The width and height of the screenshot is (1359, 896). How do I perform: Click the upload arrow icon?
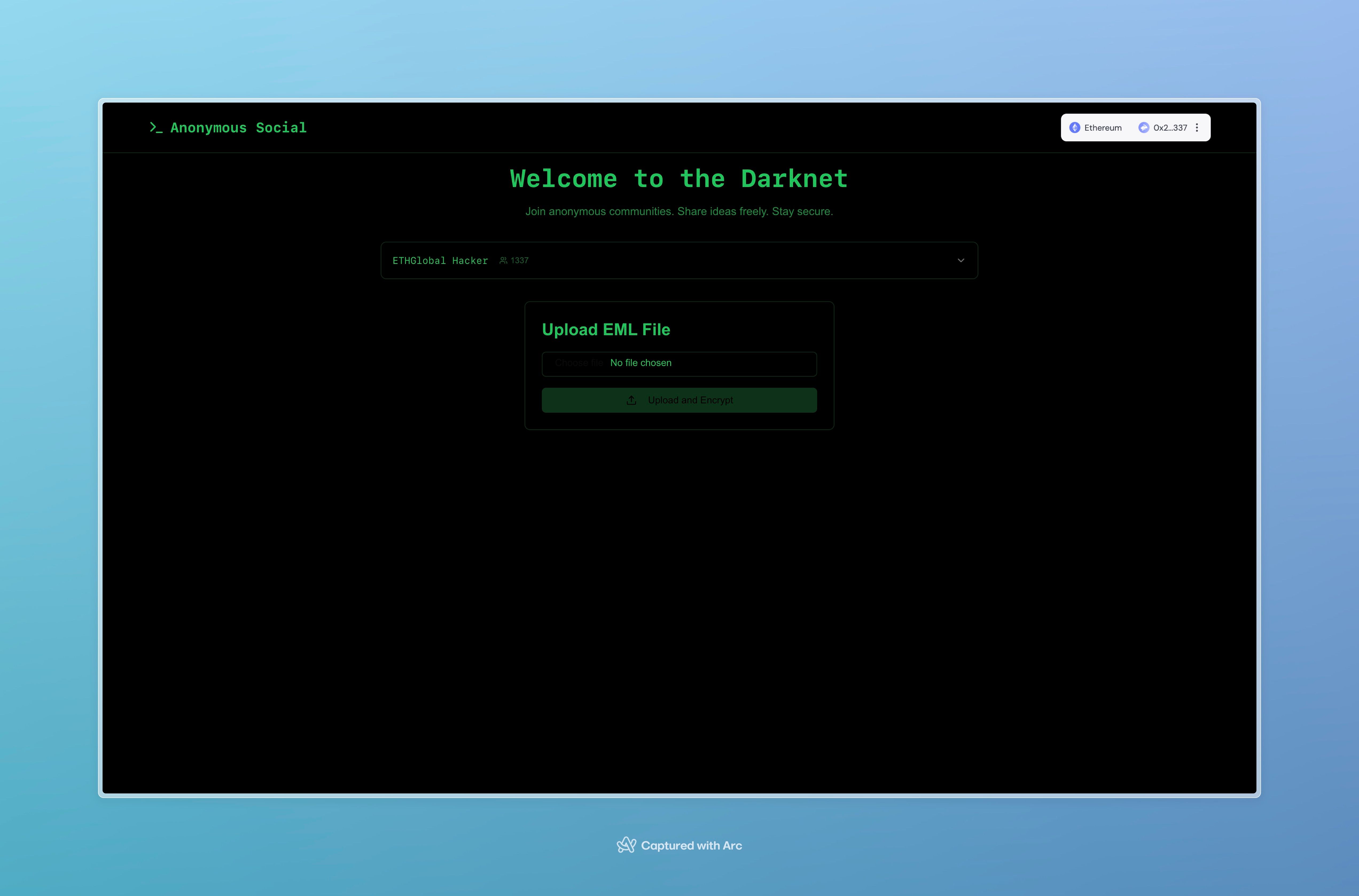(x=631, y=400)
